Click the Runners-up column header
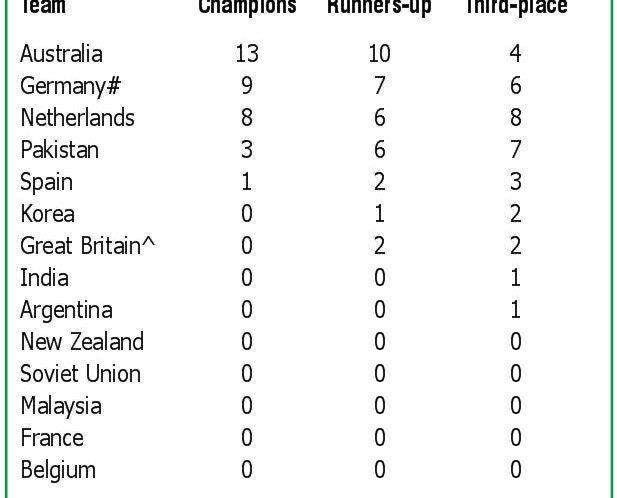The image size is (617, 498). pyautogui.click(x=379, y=7)
